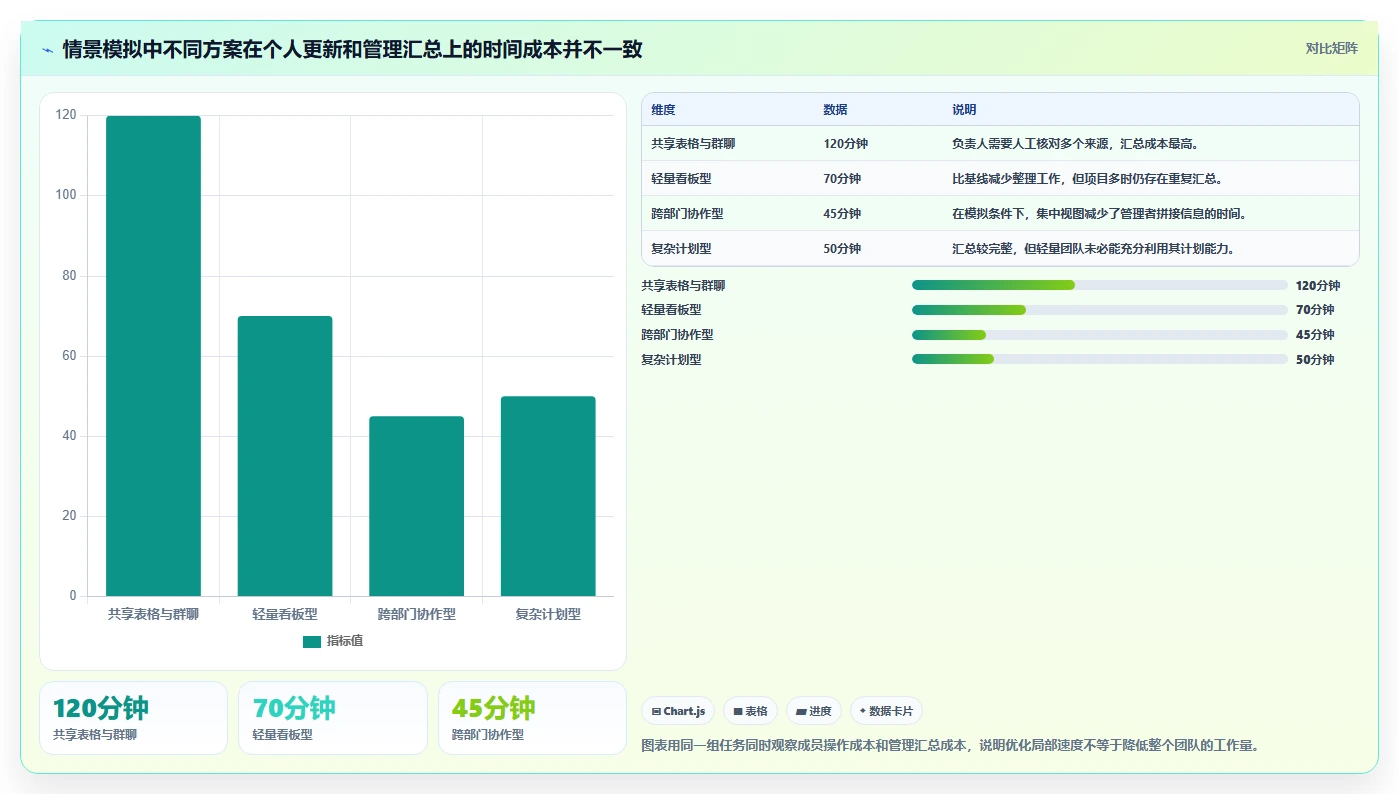This screenshot has height=794, width=1399.
Task: Click the 数据 table column header
Action: pos(835,110)
